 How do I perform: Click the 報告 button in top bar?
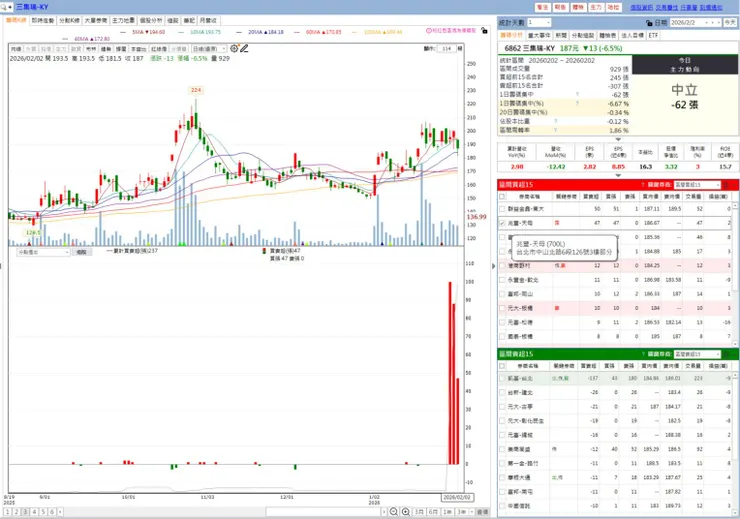pos(560,7)
